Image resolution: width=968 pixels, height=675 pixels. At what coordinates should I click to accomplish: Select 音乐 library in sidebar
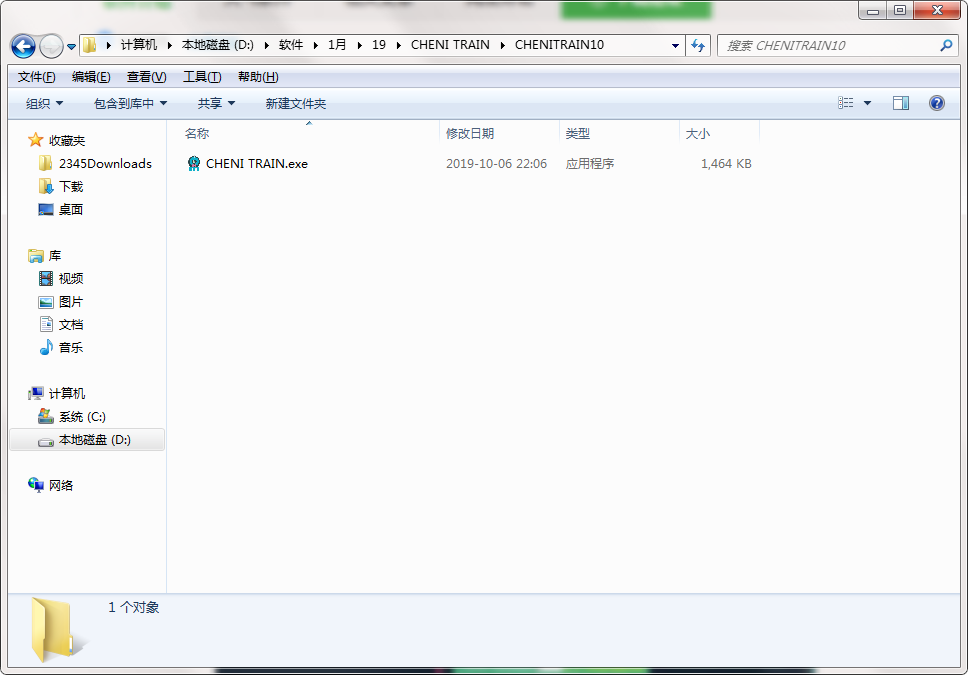pos(71,348)
